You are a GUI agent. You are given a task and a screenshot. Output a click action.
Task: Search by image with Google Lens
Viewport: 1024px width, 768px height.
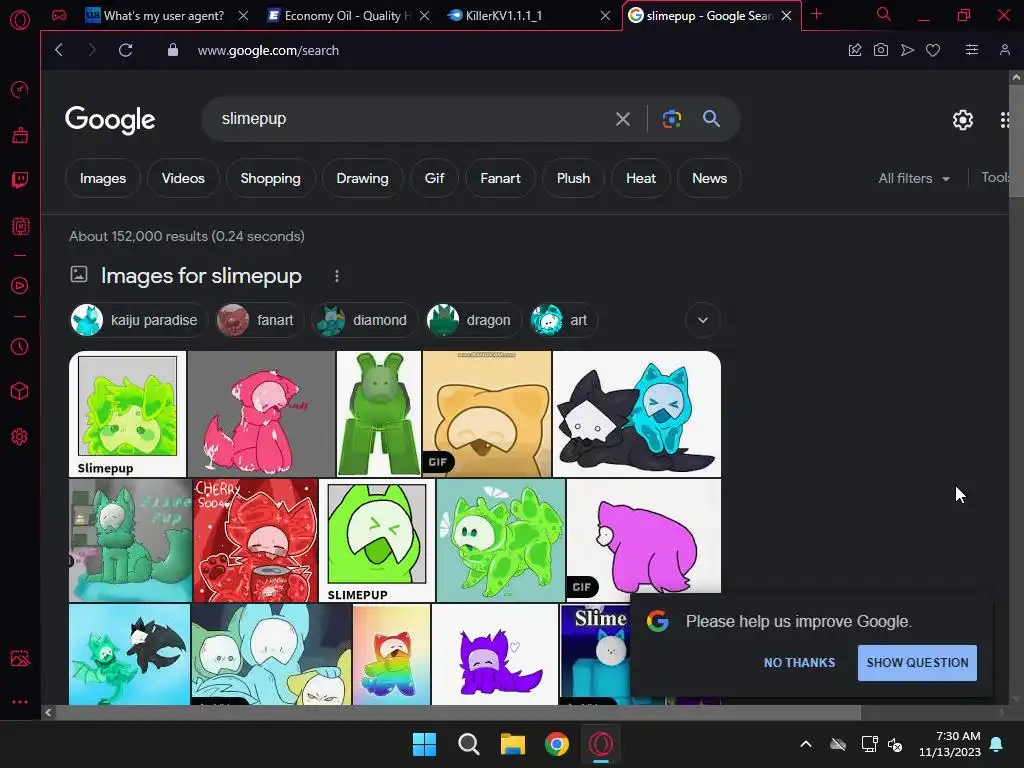[671, 119]
